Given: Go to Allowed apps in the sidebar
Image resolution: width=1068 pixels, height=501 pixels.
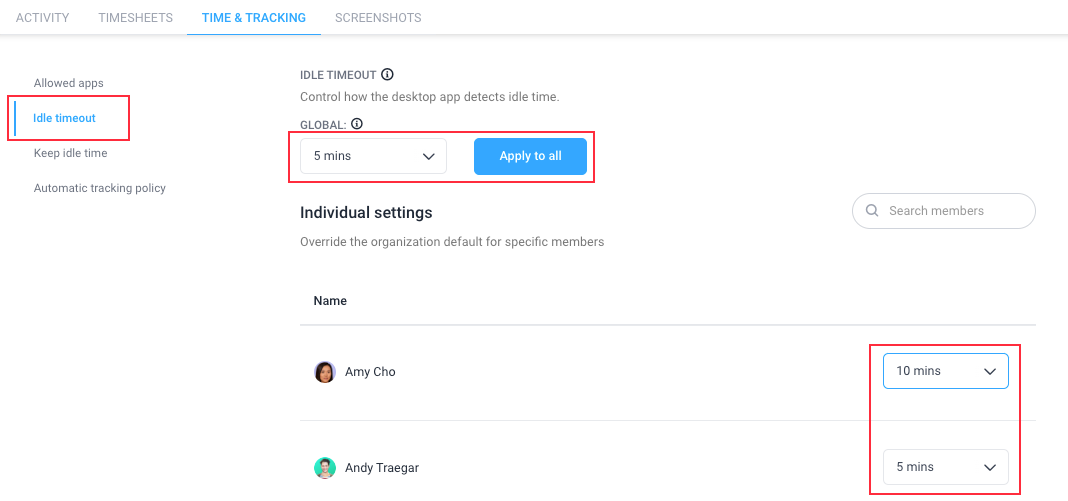Looking at the screenshot, I should coord(69,83).
